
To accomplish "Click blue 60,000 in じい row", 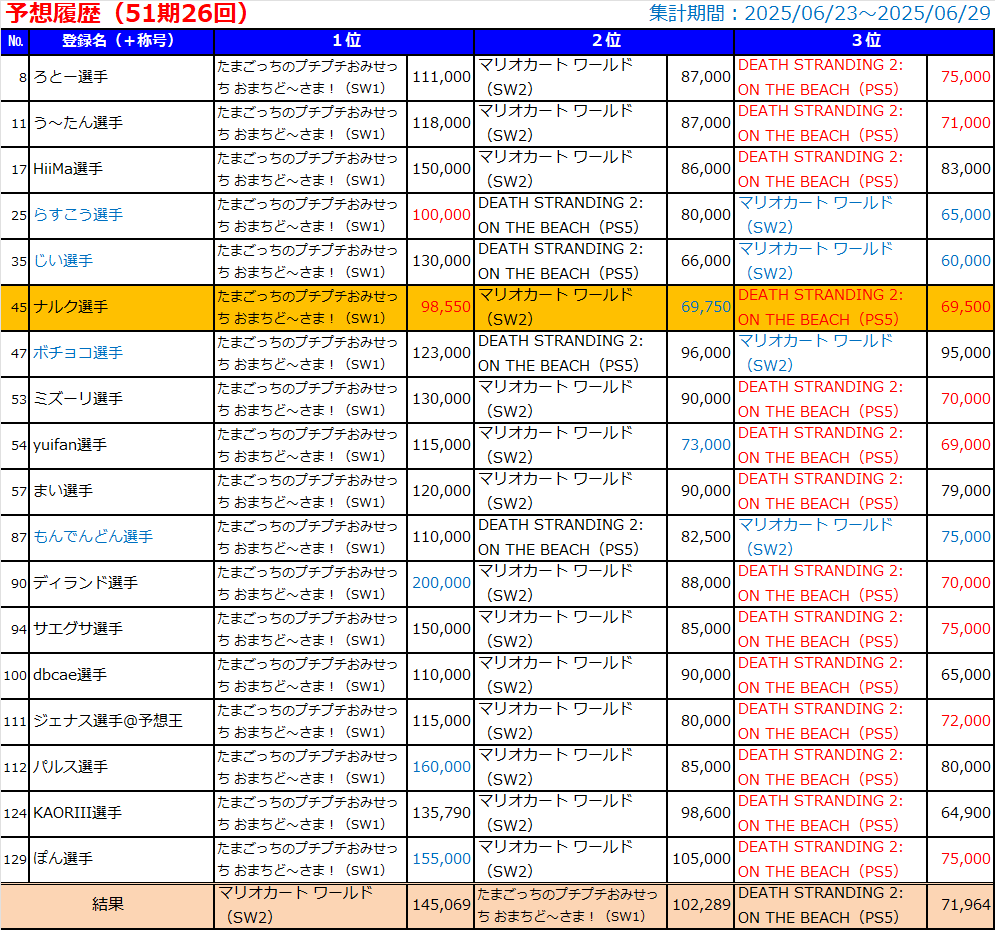I will click(x=966, y=261).
